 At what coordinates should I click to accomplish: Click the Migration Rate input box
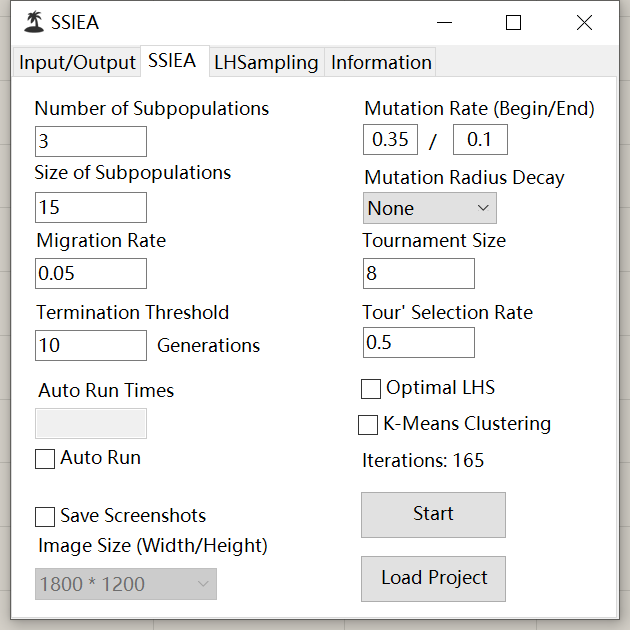click(x=91, y=273)
